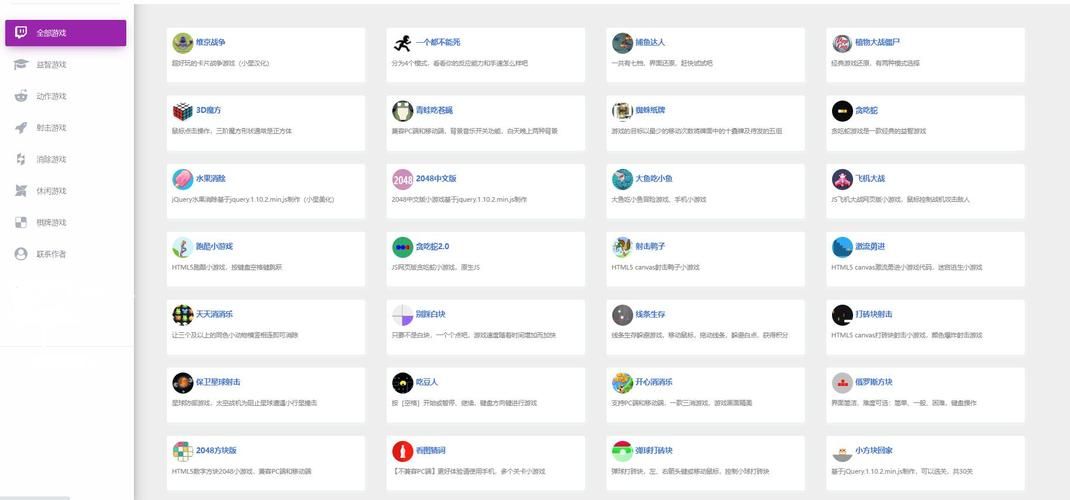1070x500 pixels.
Task: Open the 大鱼吃小鱼 game icon
Action: (x=622, y=179)
